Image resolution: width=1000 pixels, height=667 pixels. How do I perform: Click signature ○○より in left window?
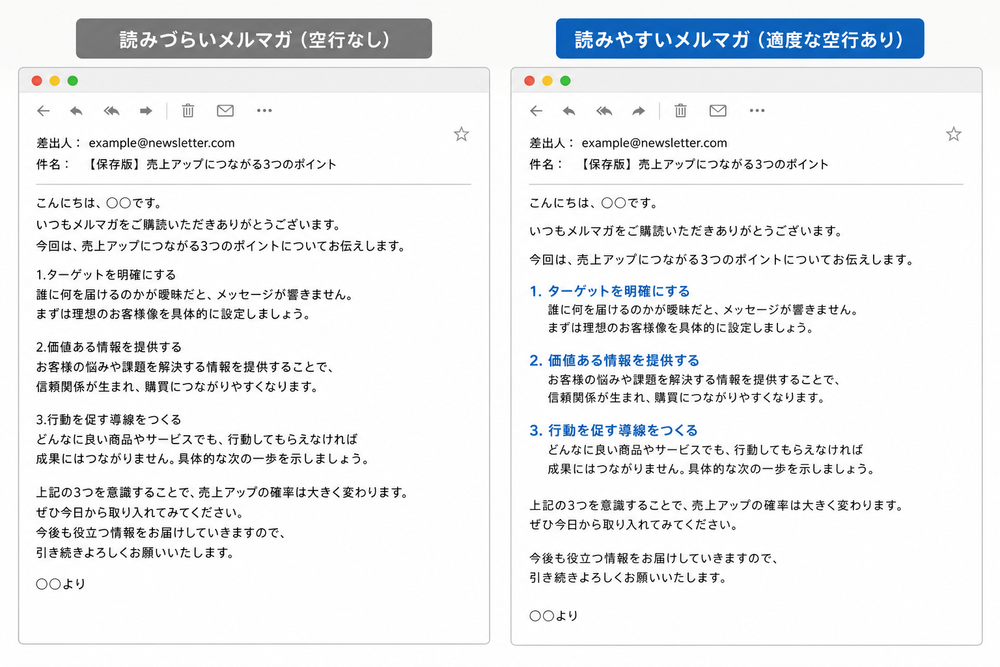(x=61, y=583)
